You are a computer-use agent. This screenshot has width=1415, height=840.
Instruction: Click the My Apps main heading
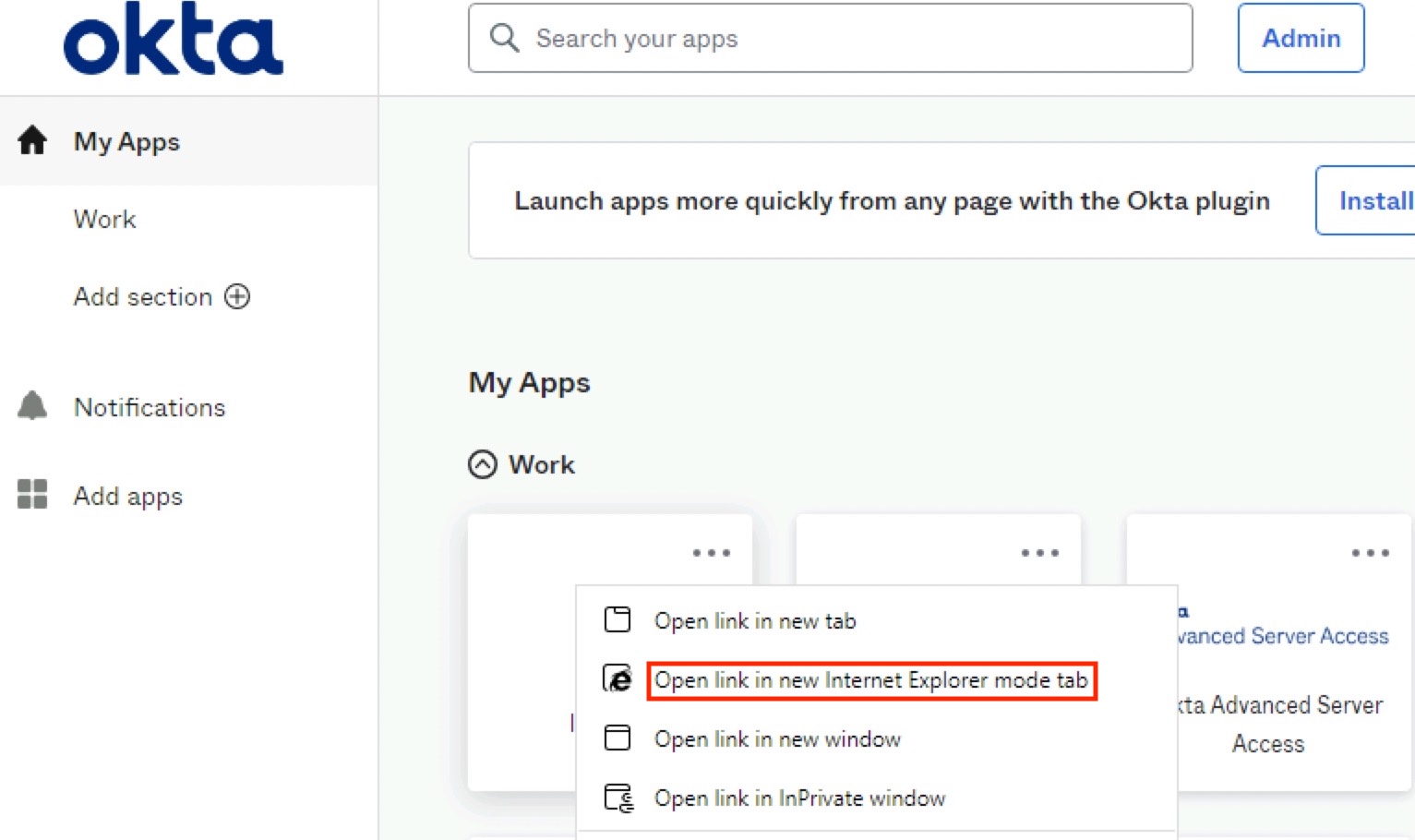click(x=529, y=382)
